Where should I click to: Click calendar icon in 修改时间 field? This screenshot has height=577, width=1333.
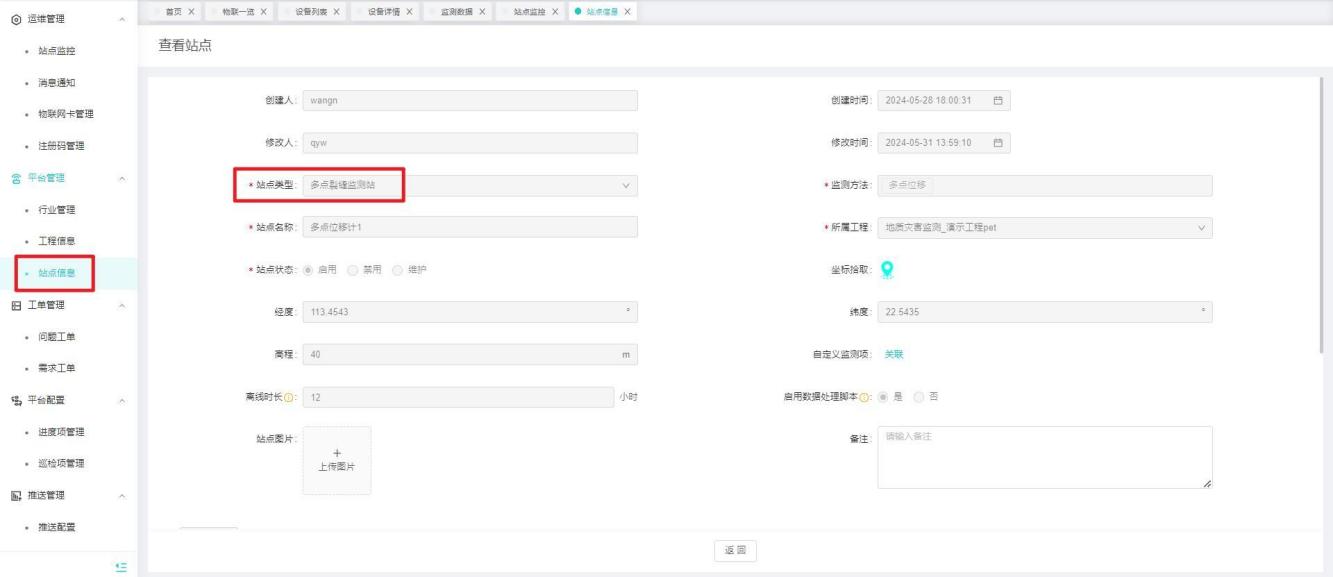[x=997, y=143]
